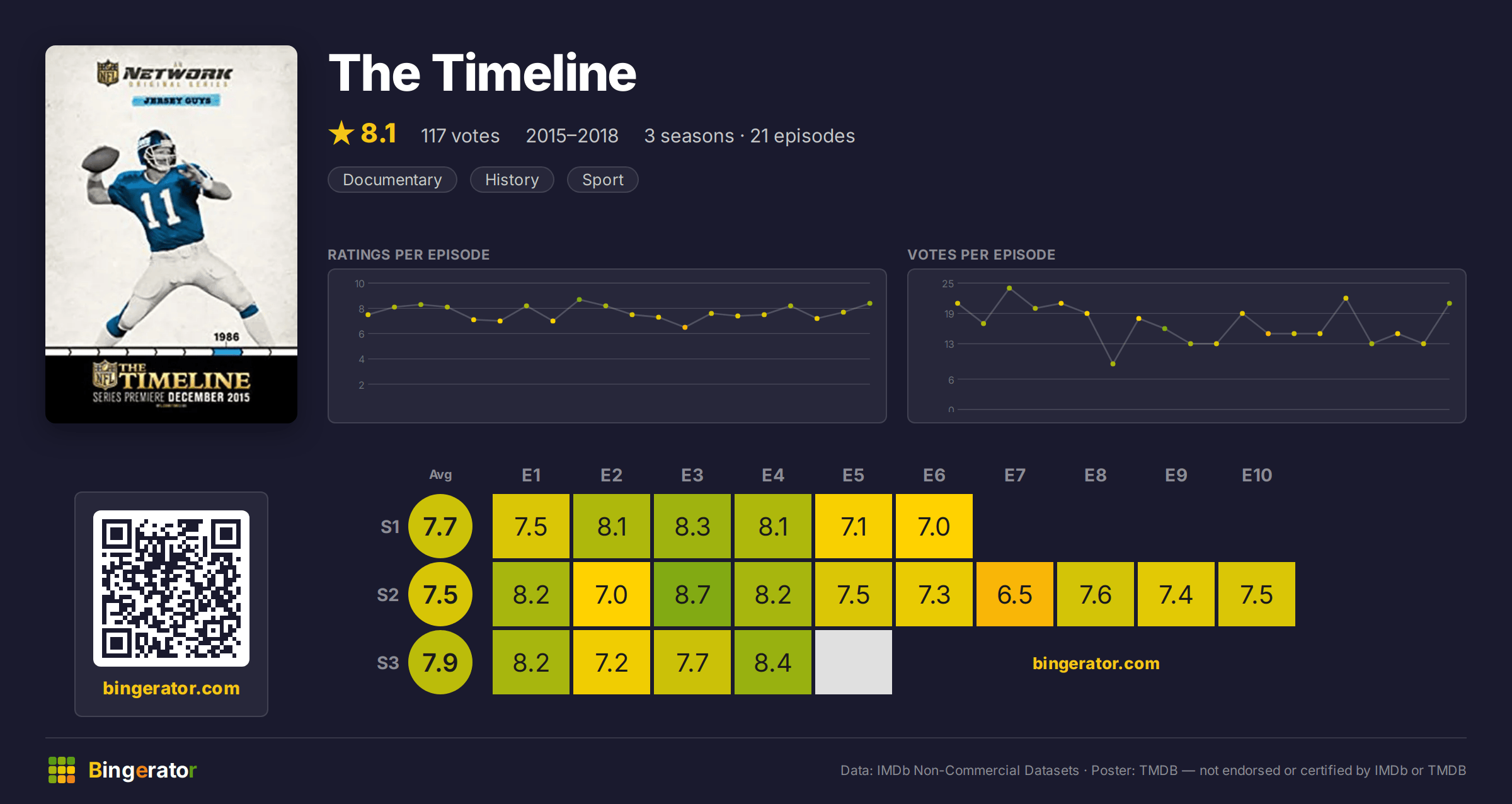Click the empty gray season 3 episode 5 cell
Screen dimensions: 1512x804
click(x=854, y=662)
